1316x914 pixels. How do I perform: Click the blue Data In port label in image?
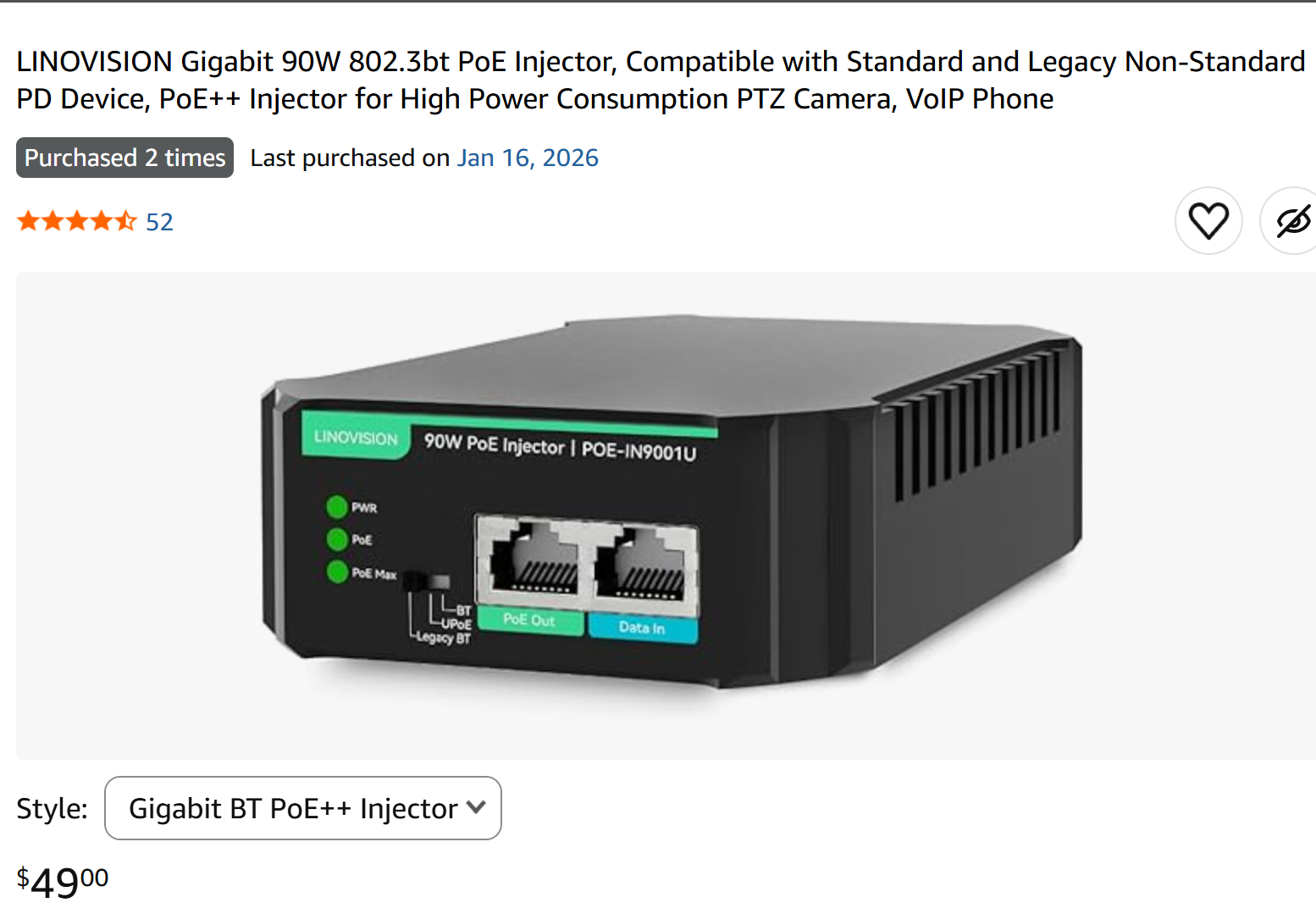pyautogui.click(x=643, y=628)
